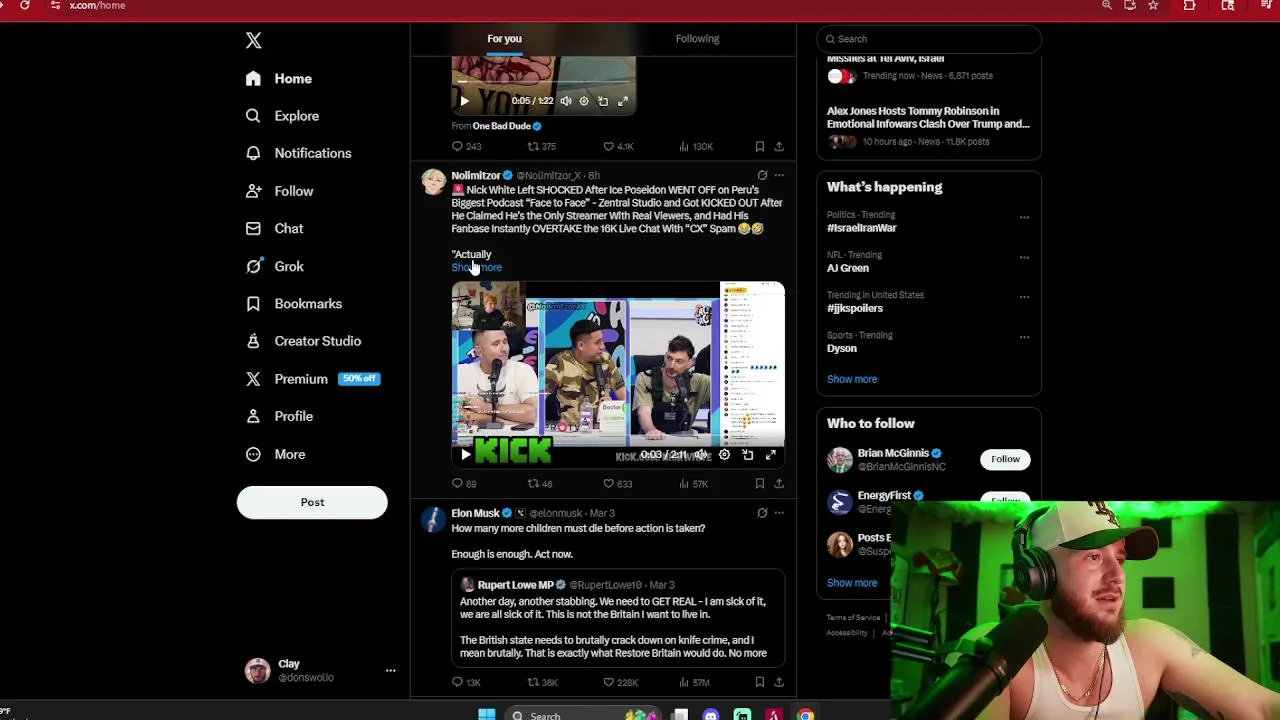This screenshot has width=1280, height=720.
Task: Mute the One Bad Dude video
Action: coord(566,101)
